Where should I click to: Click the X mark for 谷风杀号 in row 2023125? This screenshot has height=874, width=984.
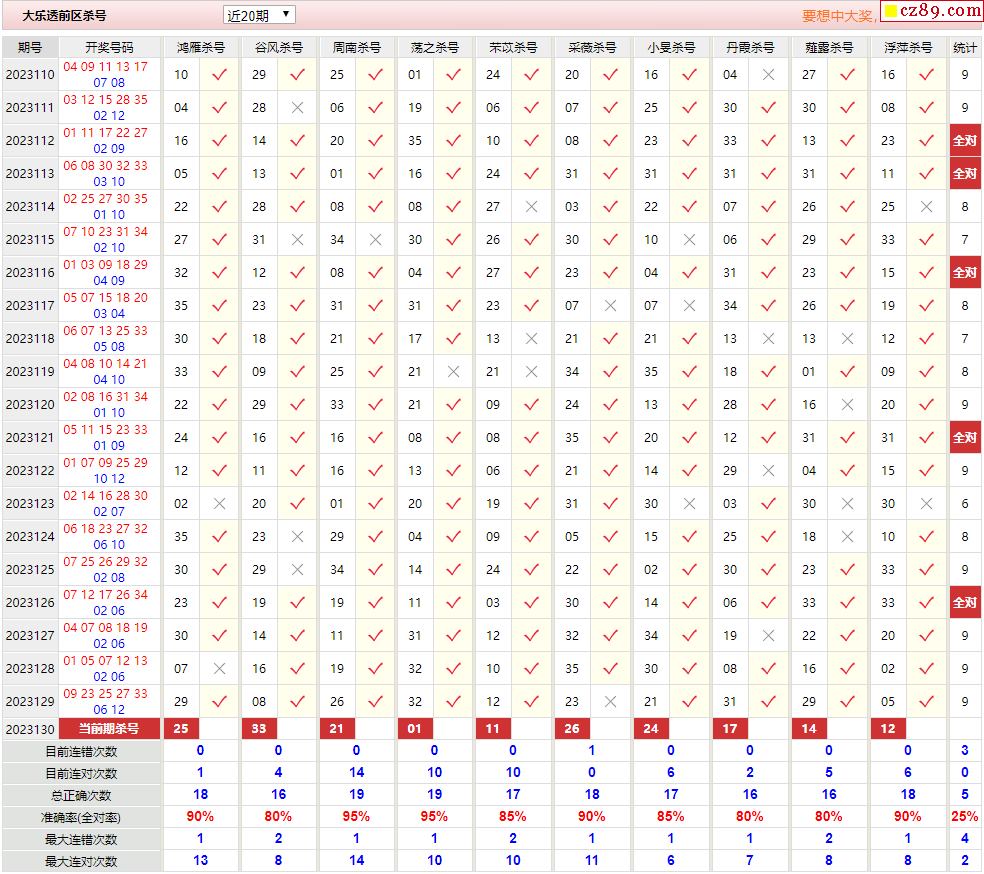tap(297, 570)
